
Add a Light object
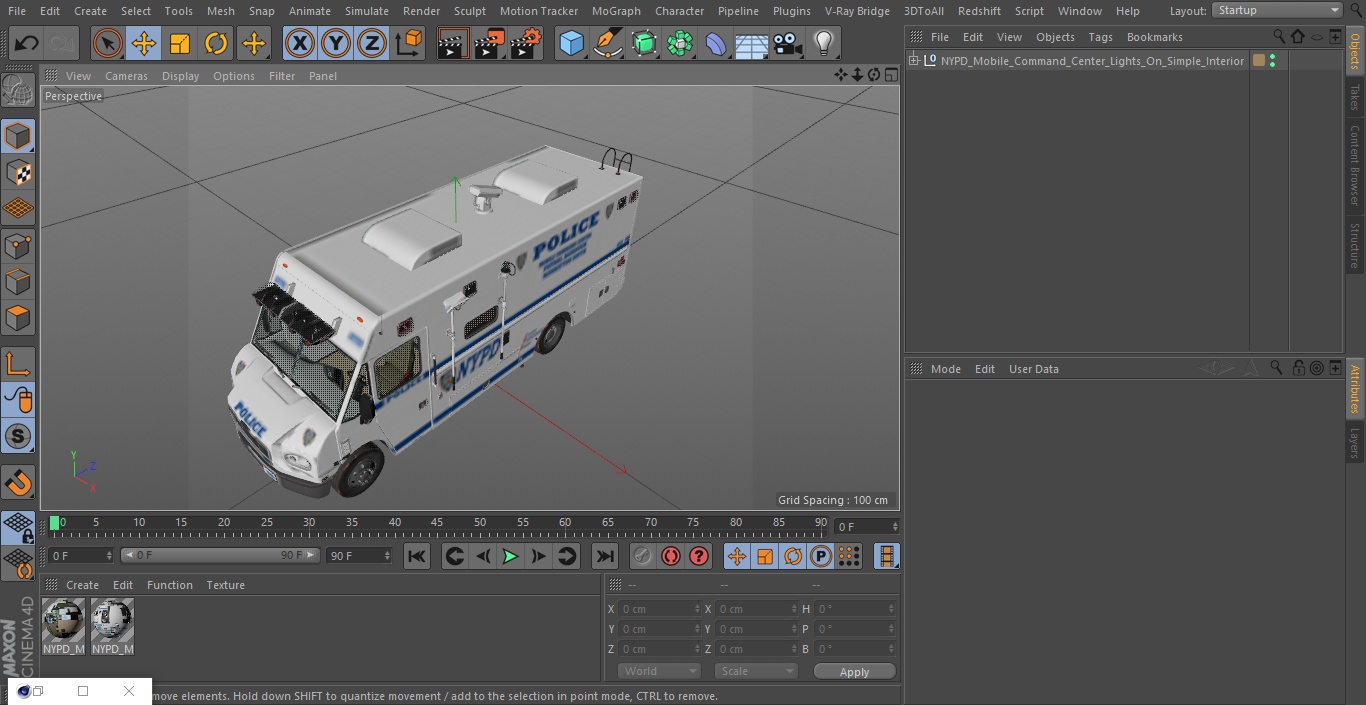click(823, 43)
